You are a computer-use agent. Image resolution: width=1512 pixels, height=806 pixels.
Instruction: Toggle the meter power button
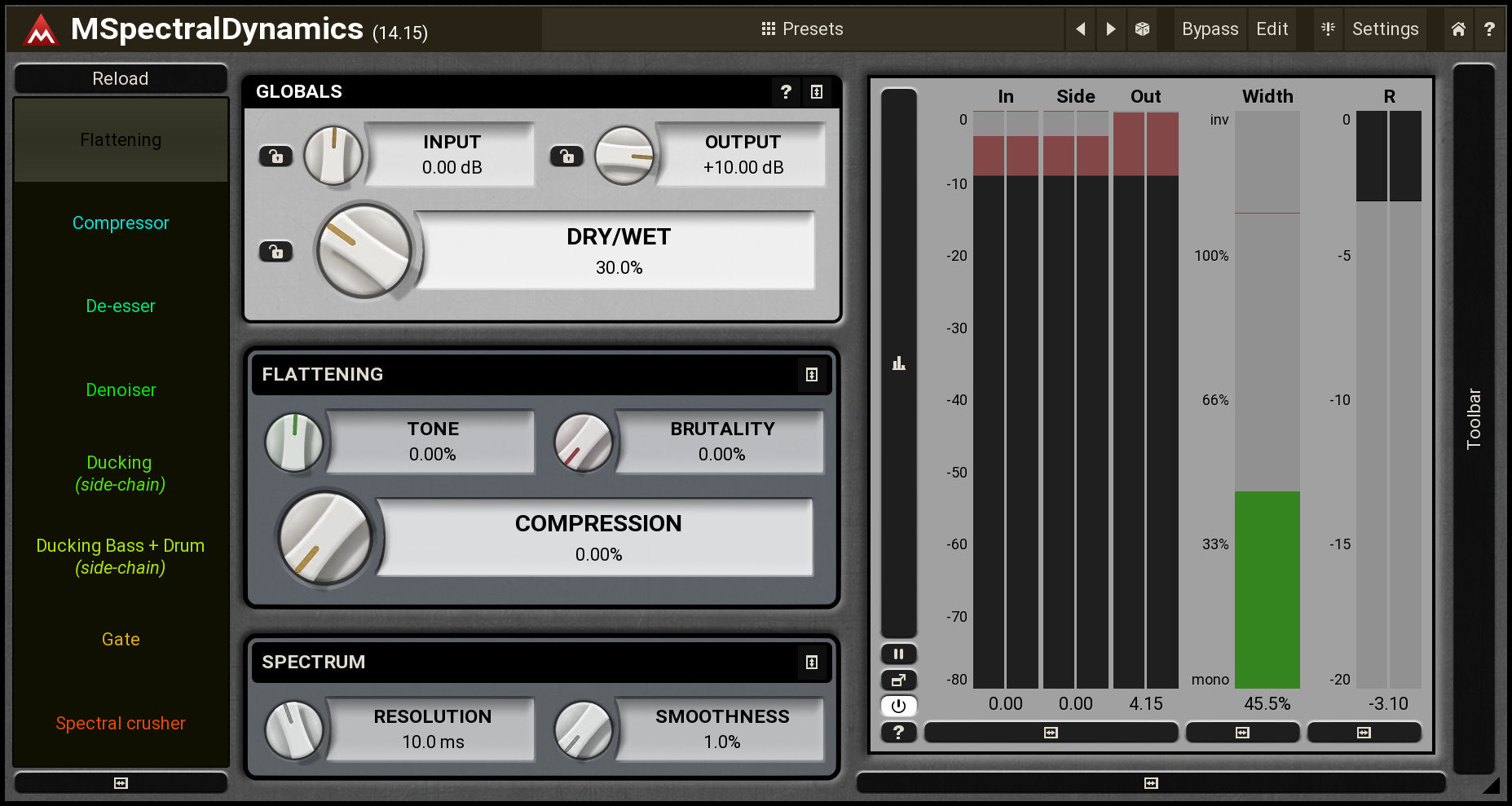(x=898, y=706)
